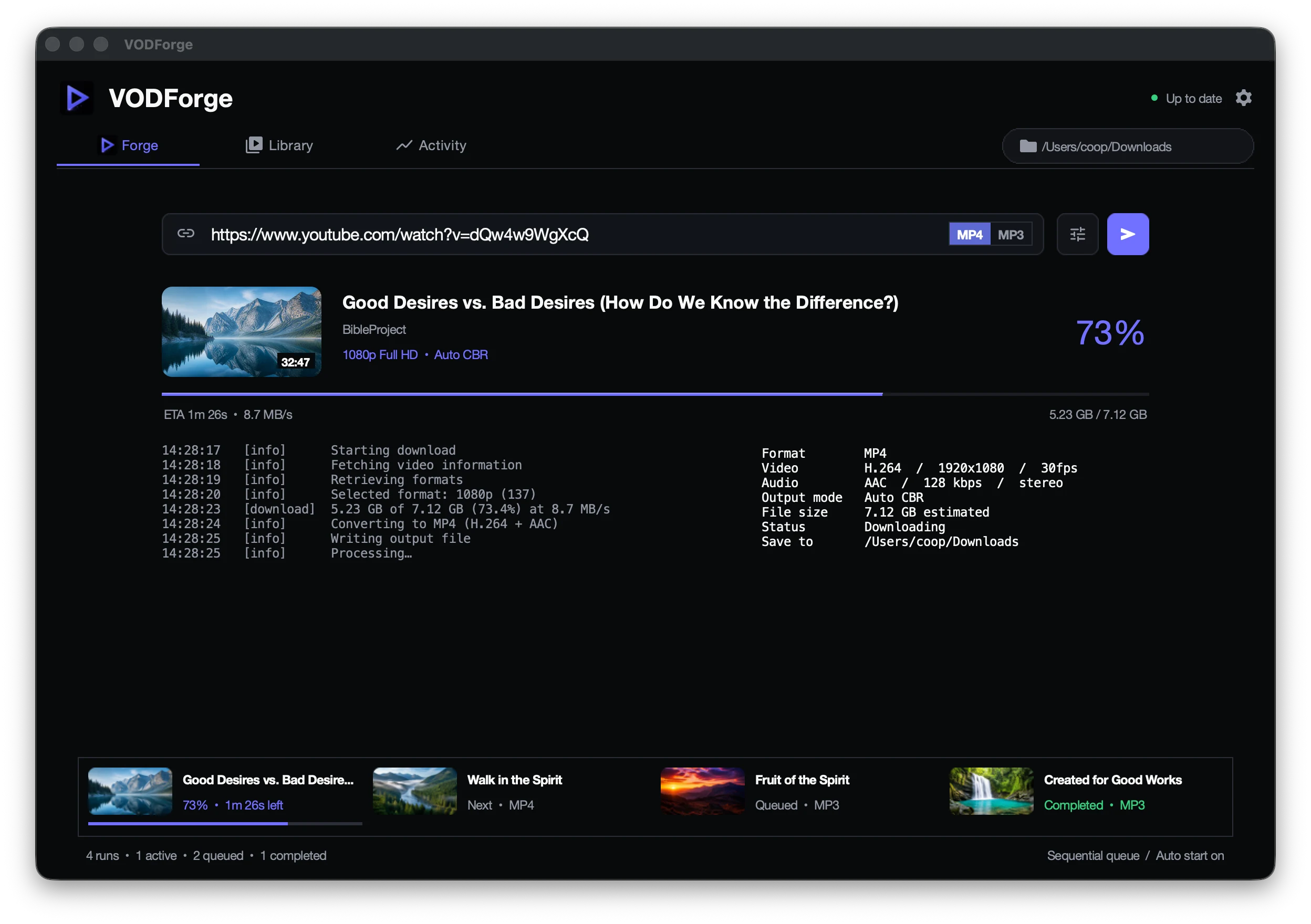The width and height of the screenshot is (1311, 924).
Task: Click the Output mode Auto CBR value
Action: (893, 498)
